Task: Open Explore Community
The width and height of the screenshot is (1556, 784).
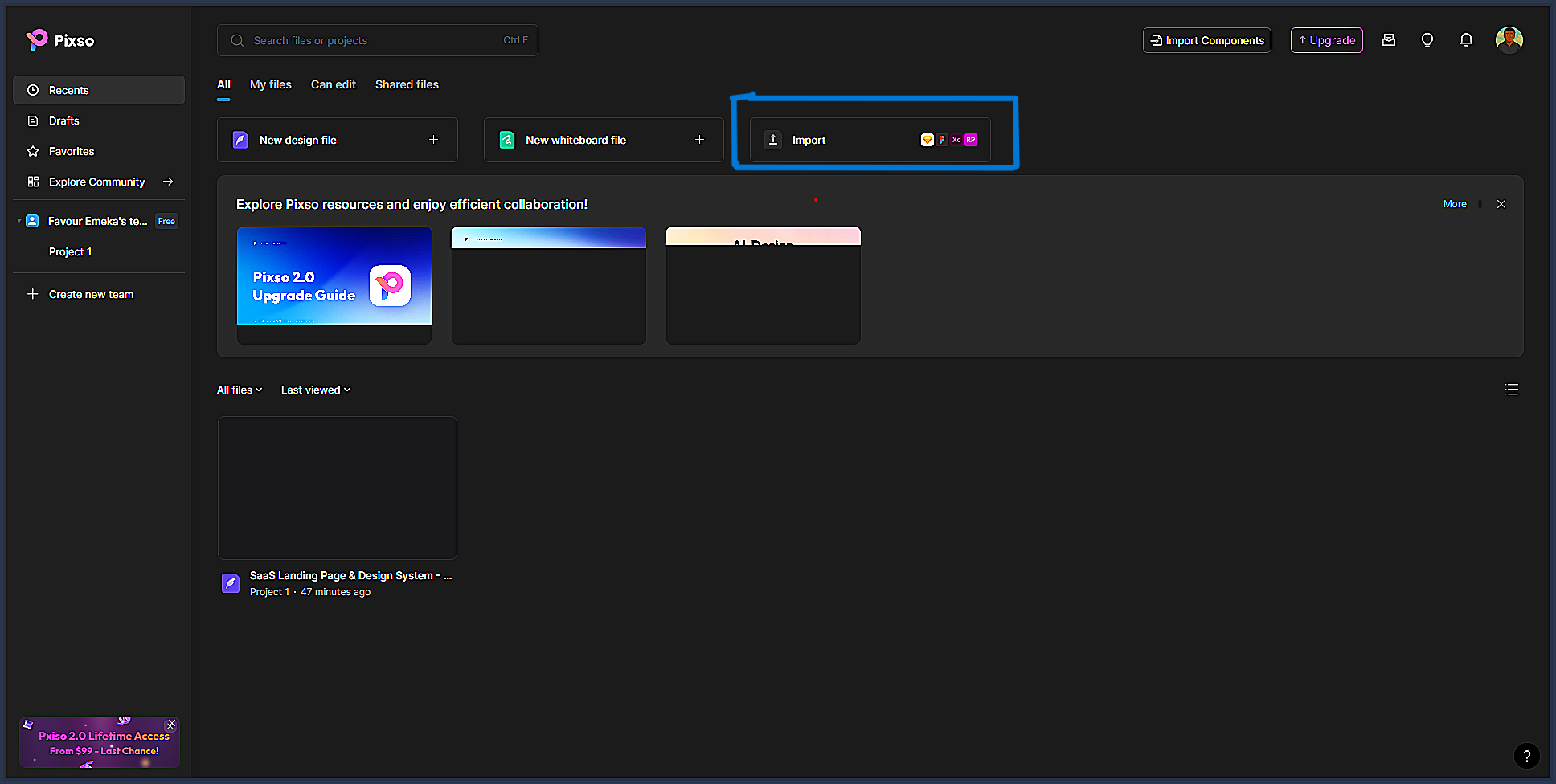Action: coord(96,182)
